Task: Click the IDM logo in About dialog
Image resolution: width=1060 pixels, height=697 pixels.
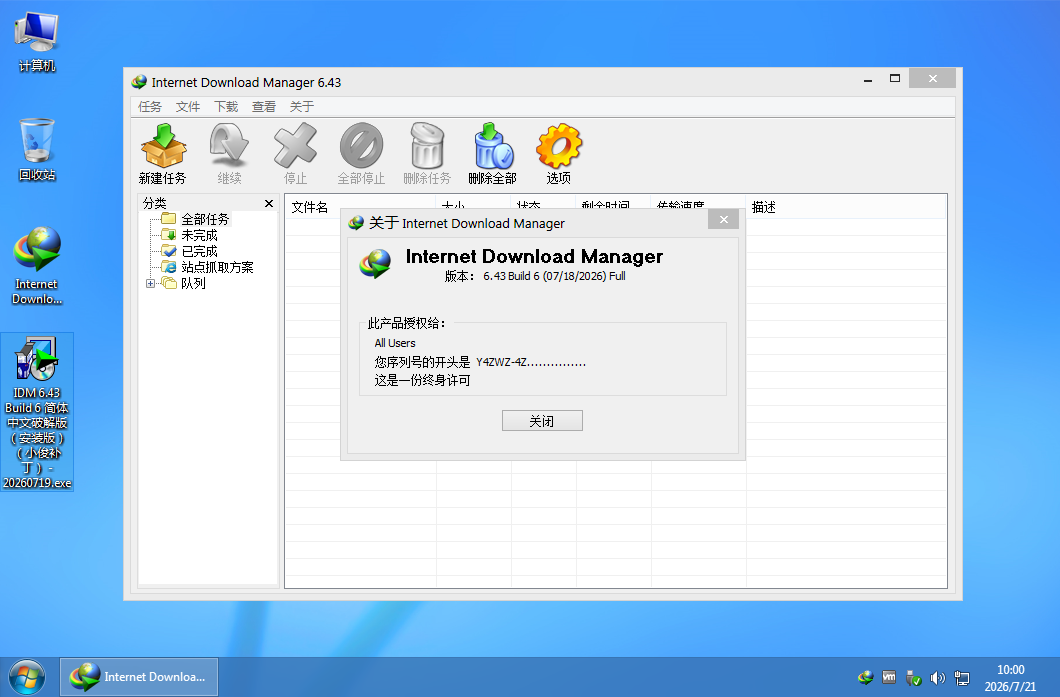Action: [375, 264]
